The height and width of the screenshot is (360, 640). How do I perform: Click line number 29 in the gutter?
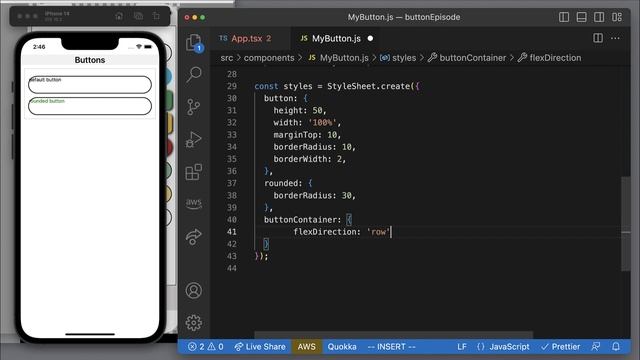tap(231, 86)
